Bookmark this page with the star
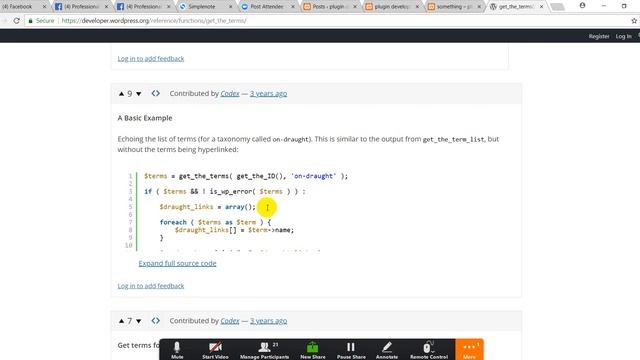Viewport: 640px width, 360px height. click(634, 20)
